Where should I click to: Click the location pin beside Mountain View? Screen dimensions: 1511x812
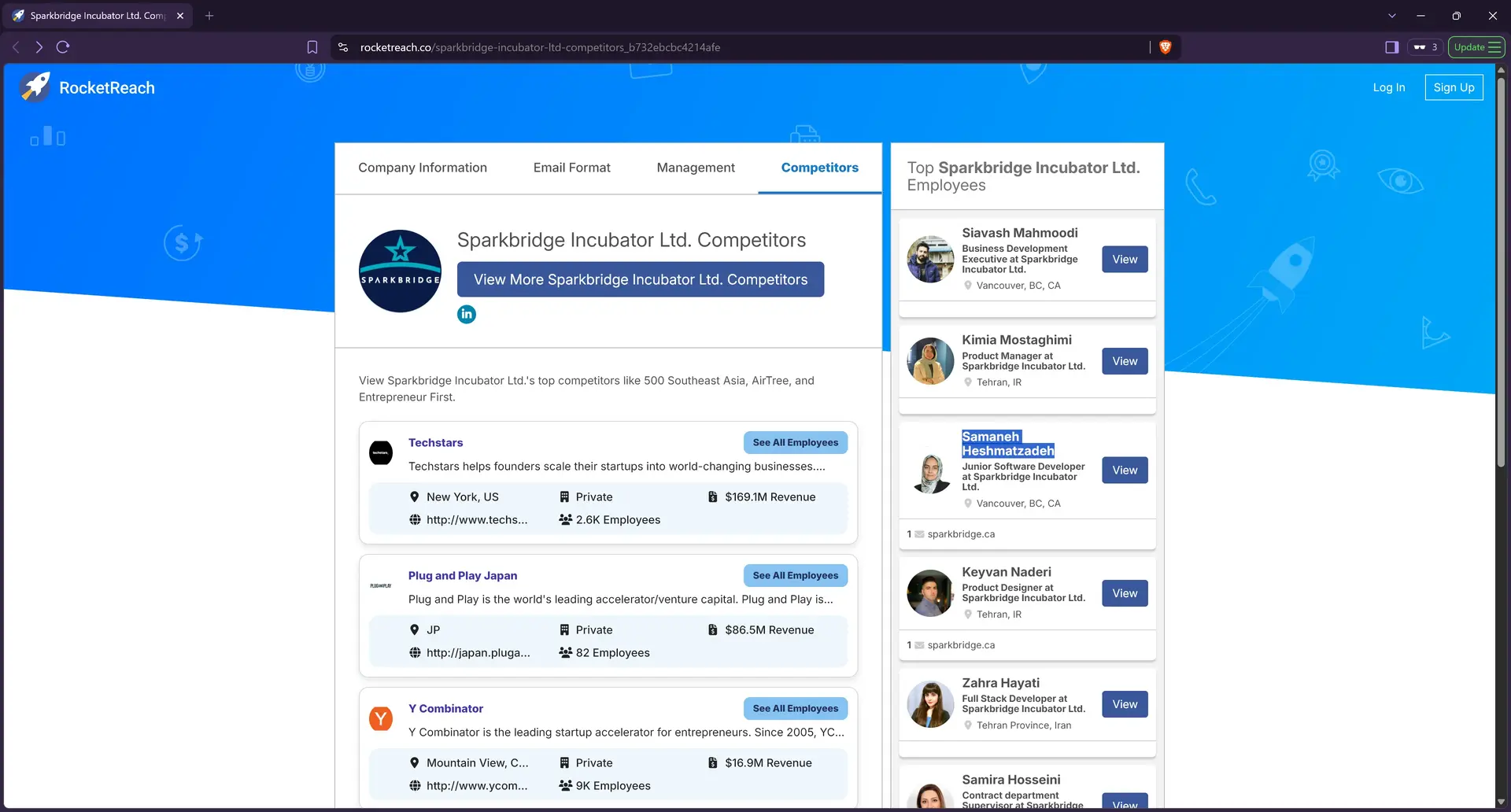coord(415,763)
